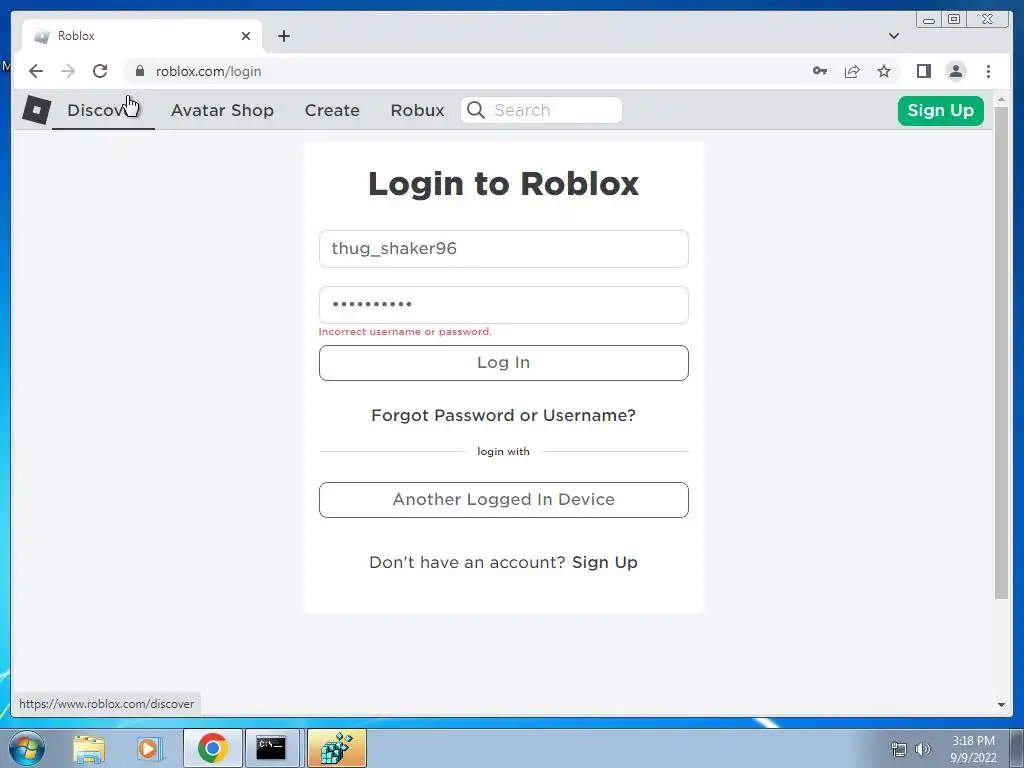The height and width of the screenshot is (768, 1024).
Task: Click the browser forward arrow
Action: click(x=68, y=71)
